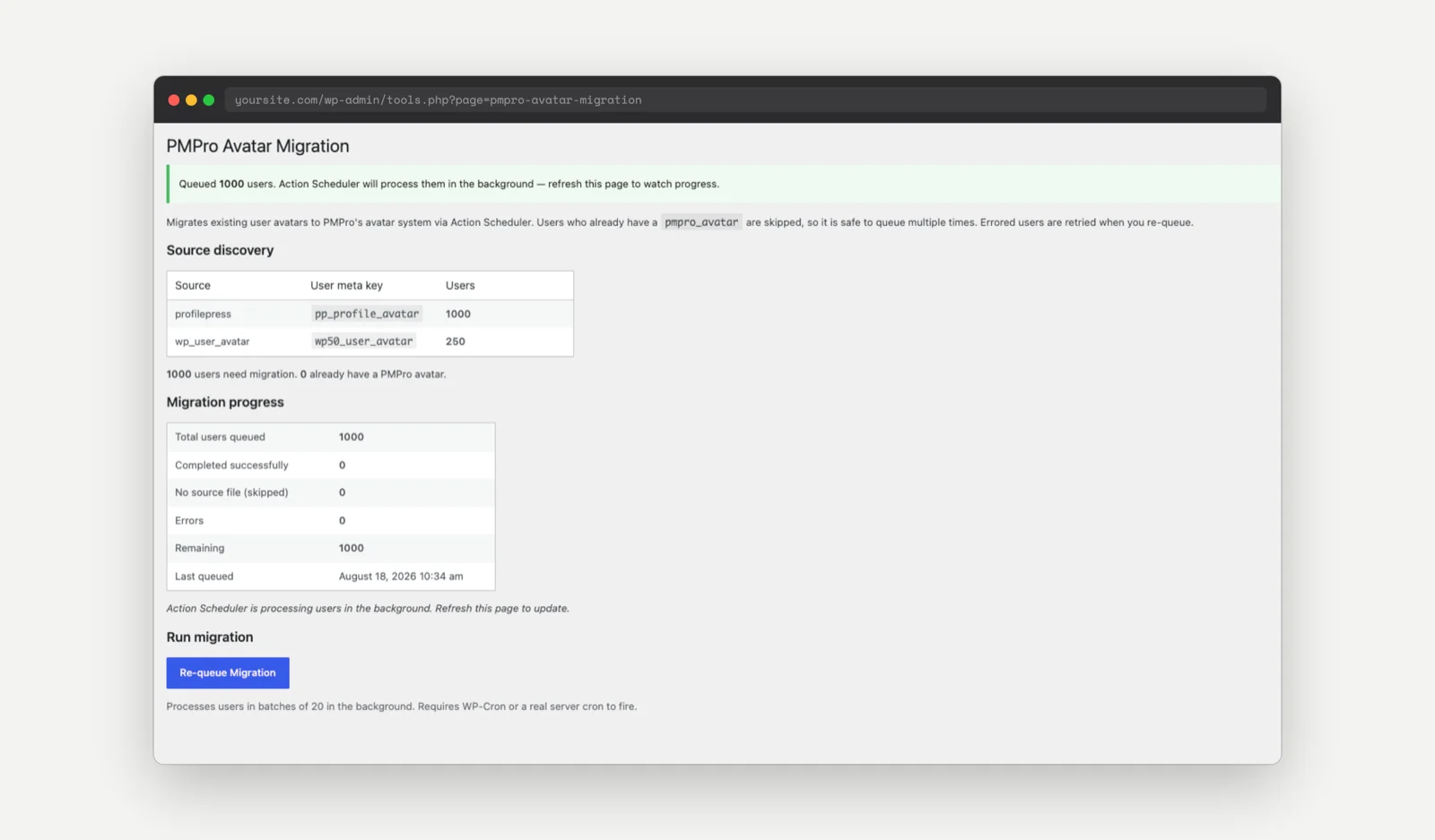Click the 'Queued 1000 users' success notice

click(x=723, y=184)
